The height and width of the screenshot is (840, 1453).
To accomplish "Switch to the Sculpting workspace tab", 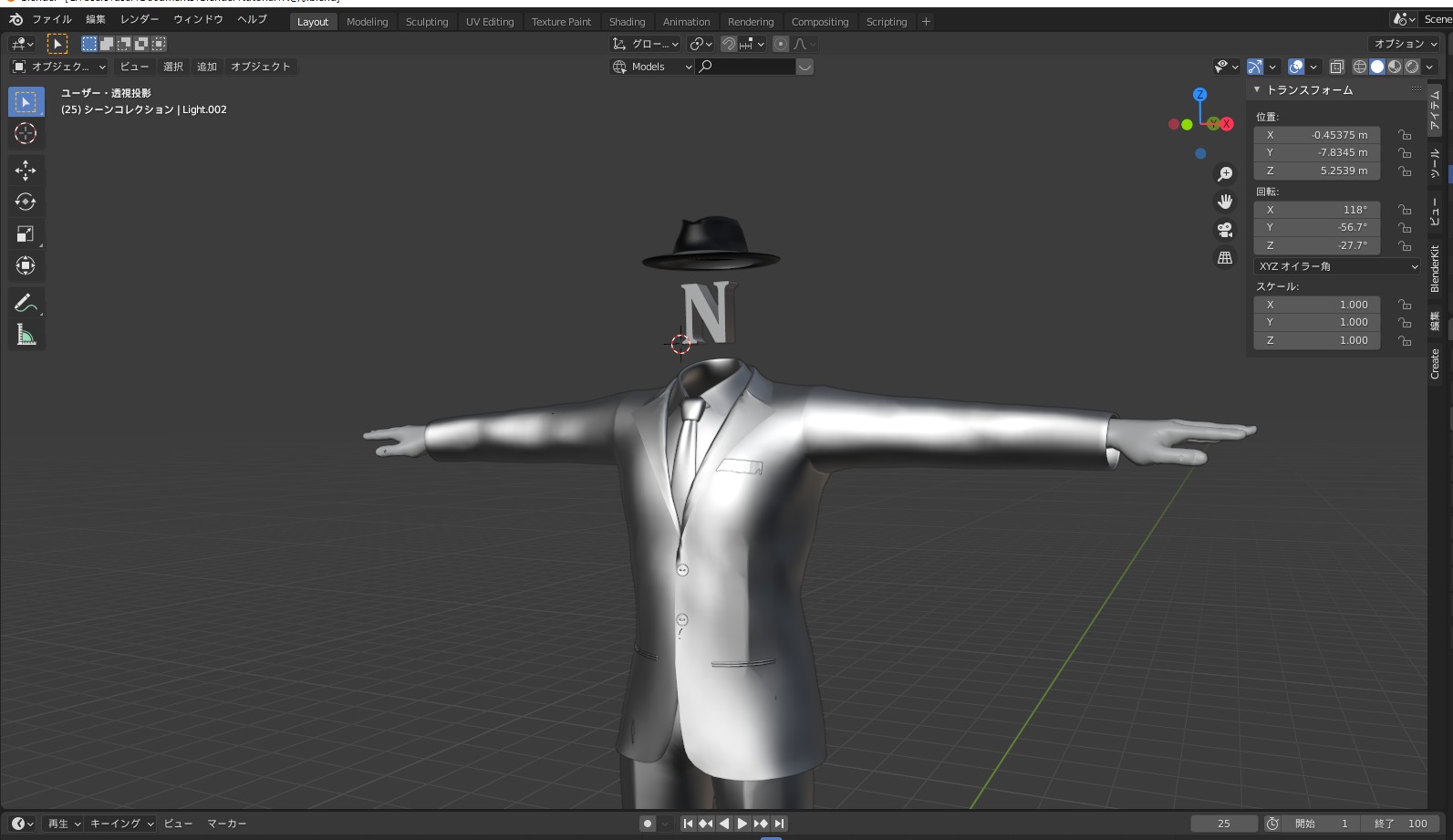I will tap(427, 22).
